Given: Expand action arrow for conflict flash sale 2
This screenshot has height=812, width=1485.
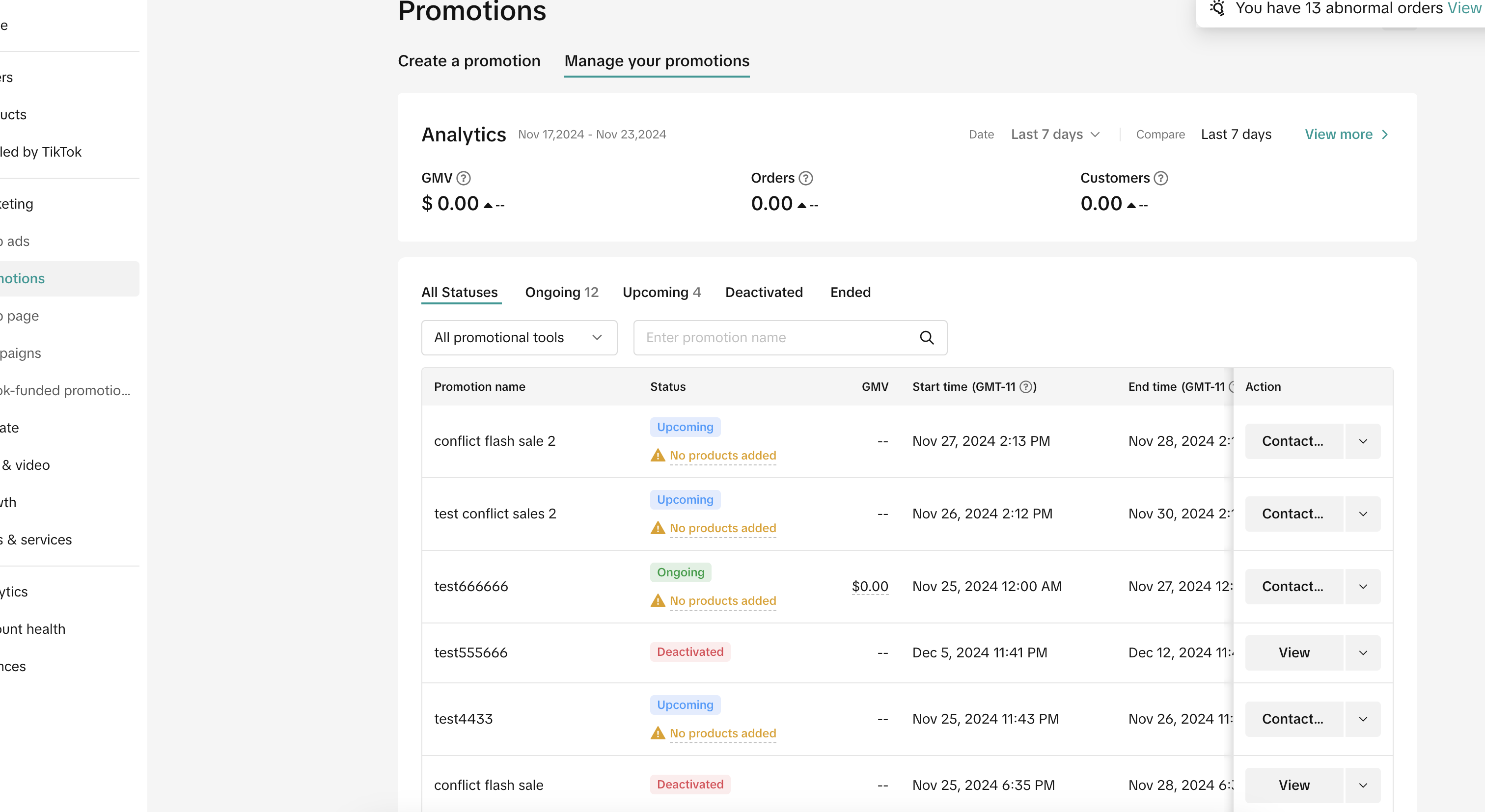Looking at the screenshot, I should tap(1363, 441).
